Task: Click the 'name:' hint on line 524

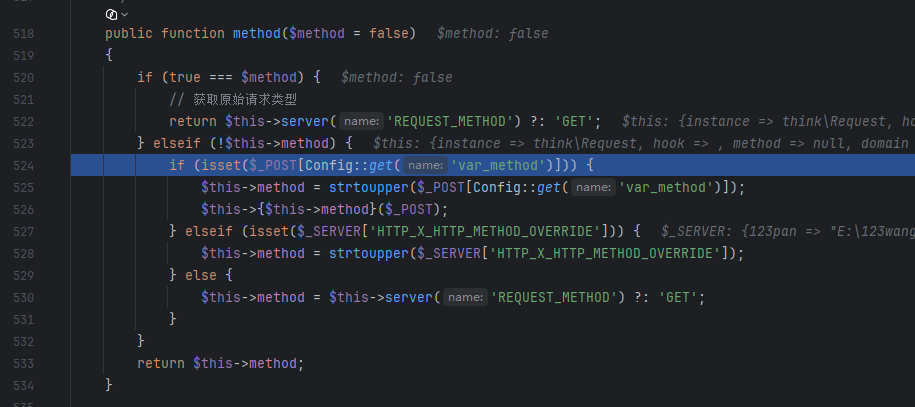Action: (x=426, y=166)
